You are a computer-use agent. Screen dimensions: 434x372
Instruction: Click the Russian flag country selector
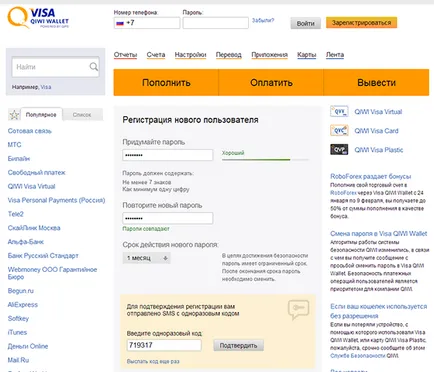click(x=119, y=23)
